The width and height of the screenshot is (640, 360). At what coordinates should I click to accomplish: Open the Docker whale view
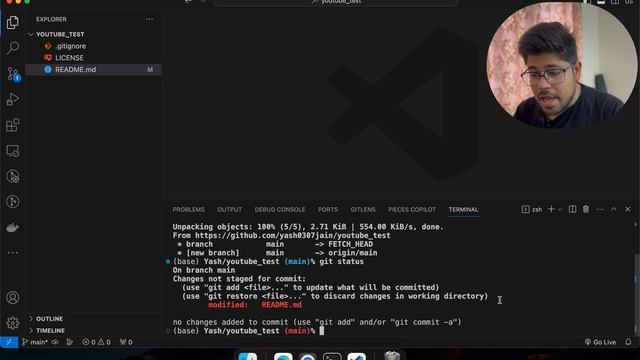(x=13, y=227)
